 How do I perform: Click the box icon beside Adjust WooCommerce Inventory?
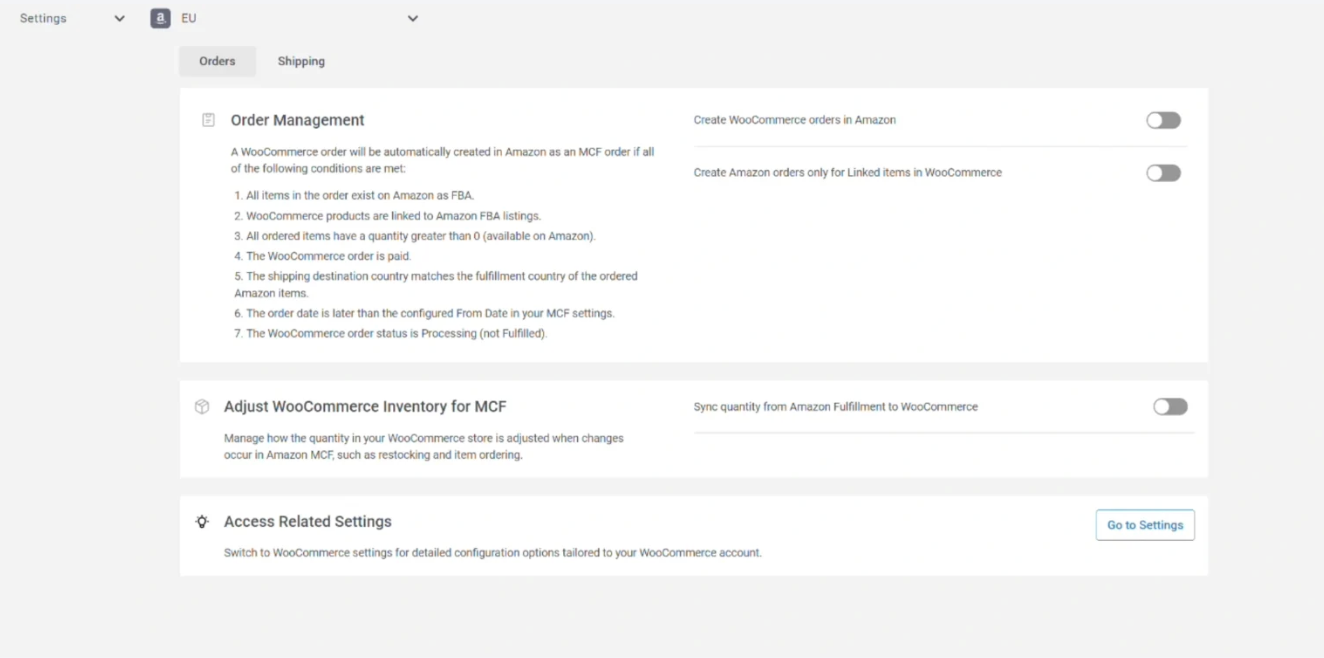(202, 407)
